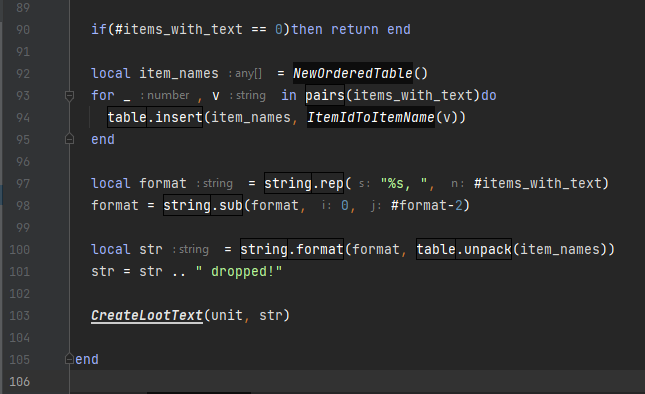Image resolution: width=645 pixels, height=394 pixels.
Task: Click the 'any[]' type hint after item_names
Action: [245, 74]
